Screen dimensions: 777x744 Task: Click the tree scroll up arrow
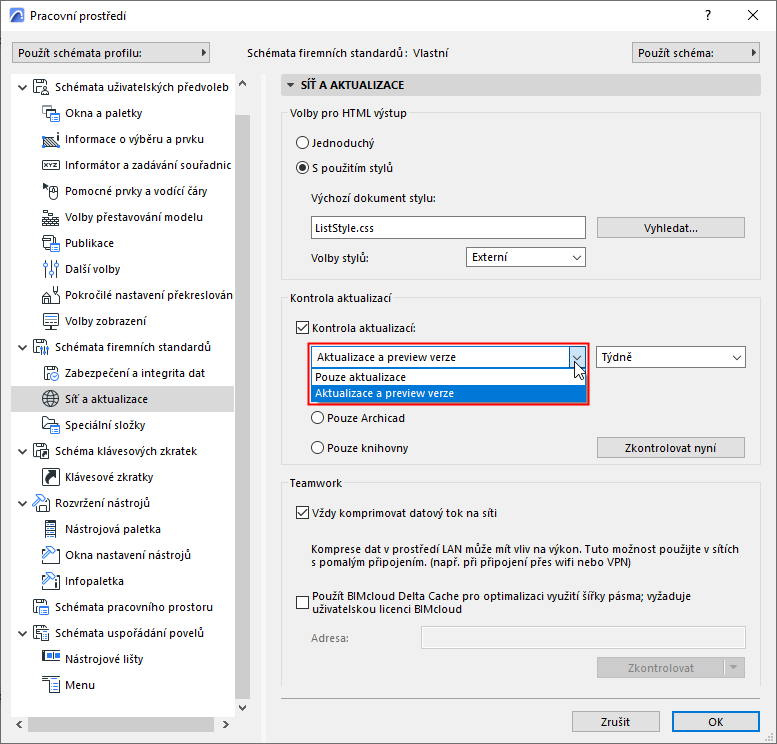[x=243, y=84]
